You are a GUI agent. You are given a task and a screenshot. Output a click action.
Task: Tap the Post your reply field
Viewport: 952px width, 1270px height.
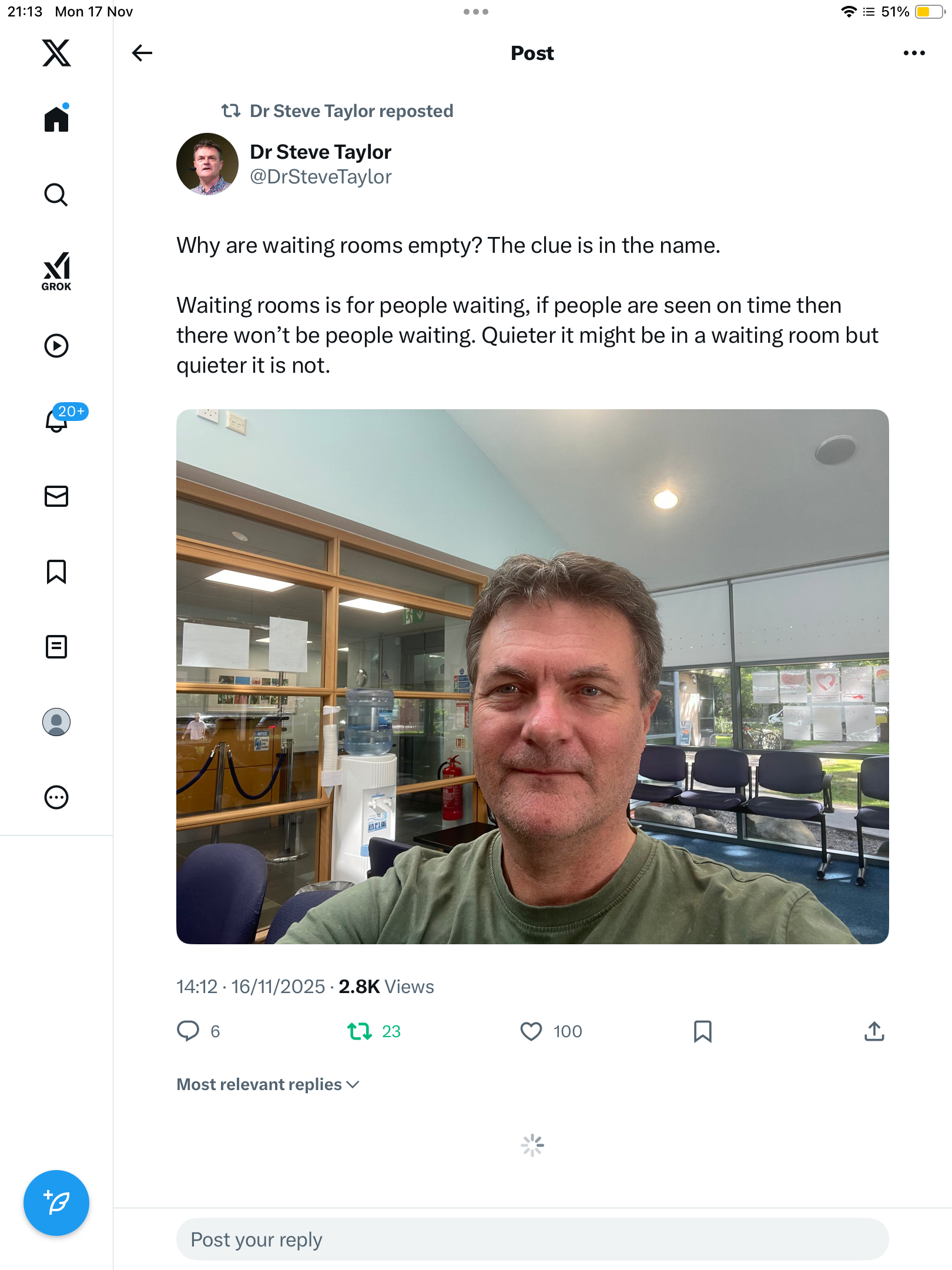click(x=532, y=1239)
